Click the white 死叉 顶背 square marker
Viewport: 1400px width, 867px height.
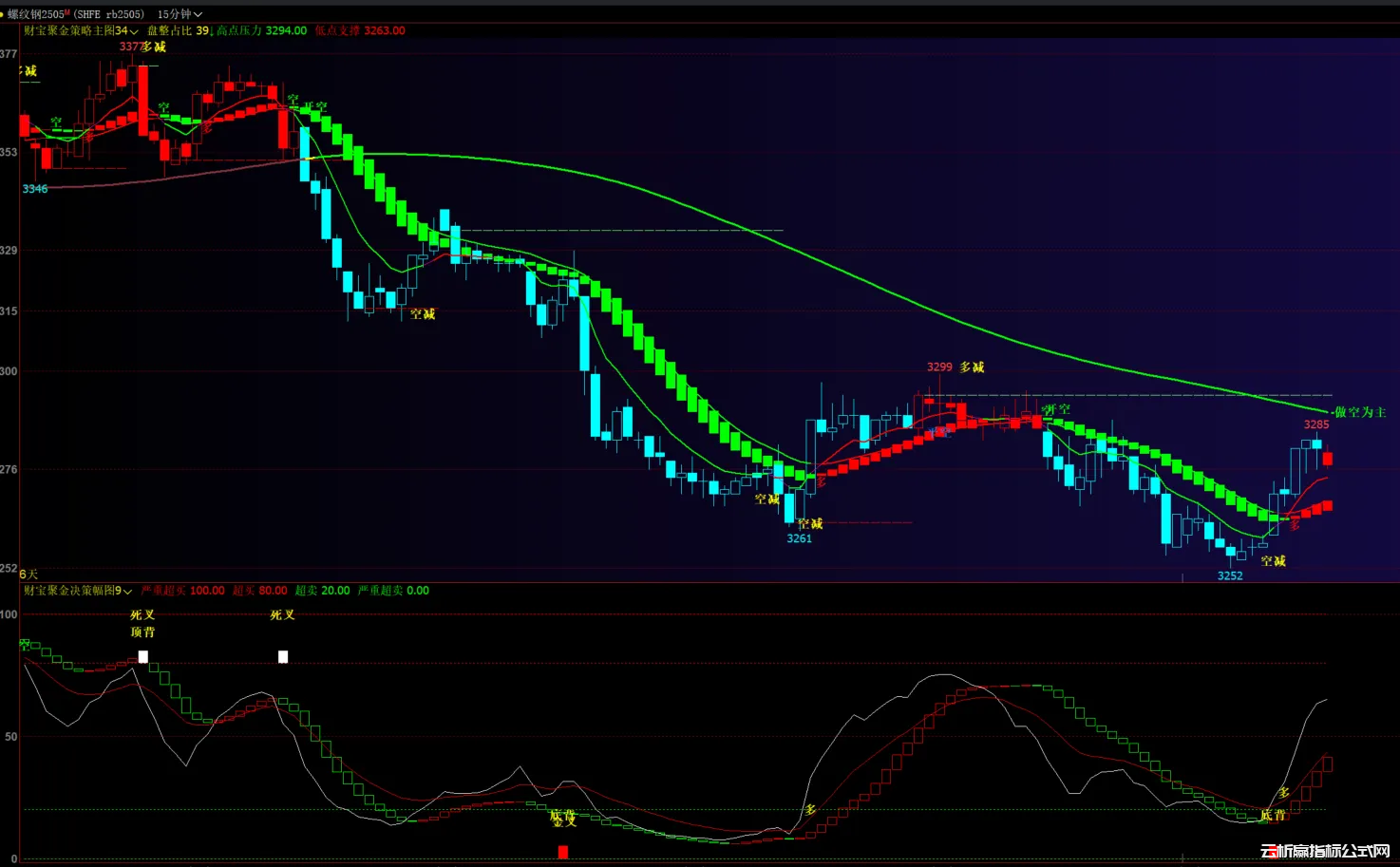[x=143, y=656]
